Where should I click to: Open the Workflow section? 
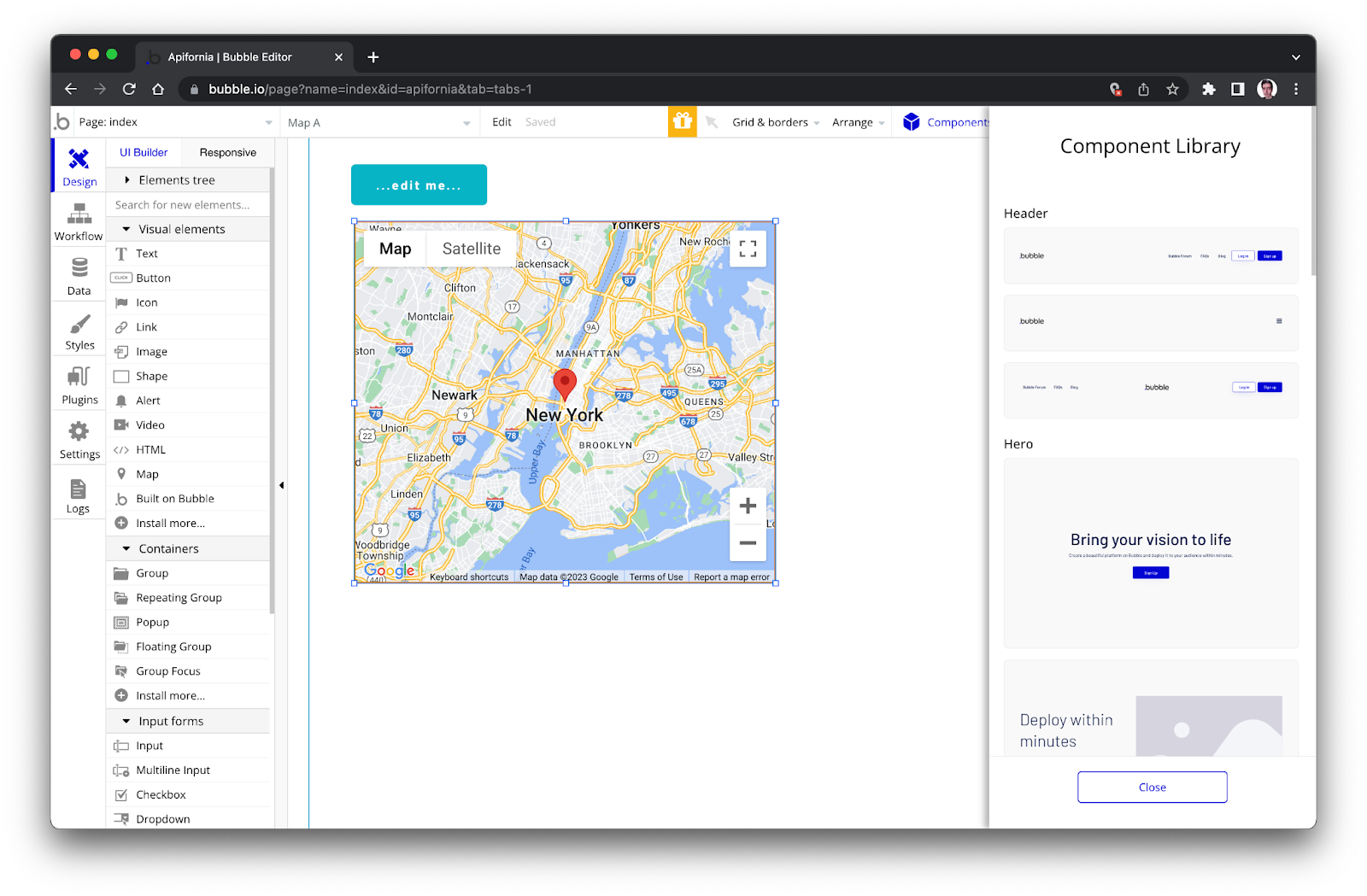tap(79, 221)
